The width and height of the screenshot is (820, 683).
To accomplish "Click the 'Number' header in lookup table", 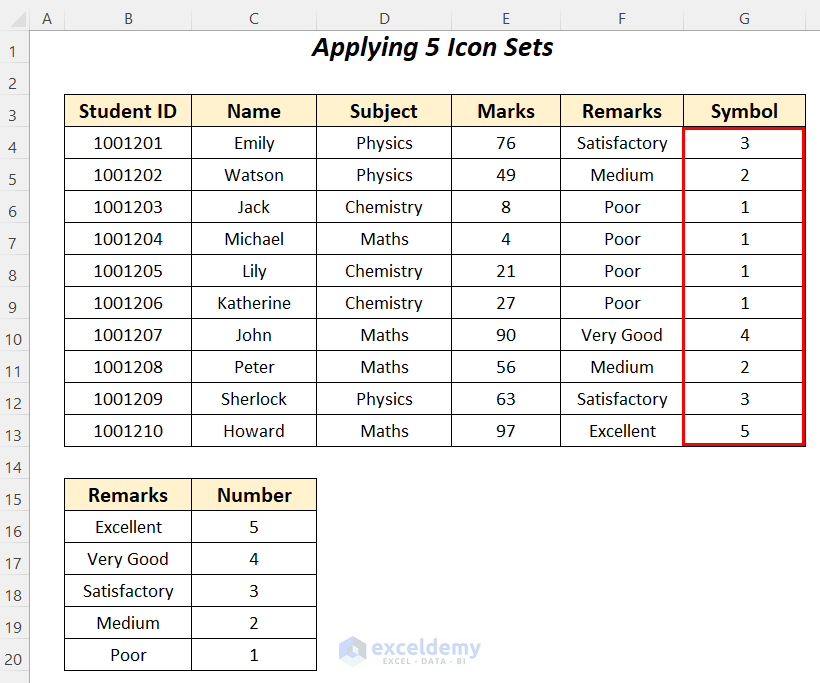I will 254,495.
